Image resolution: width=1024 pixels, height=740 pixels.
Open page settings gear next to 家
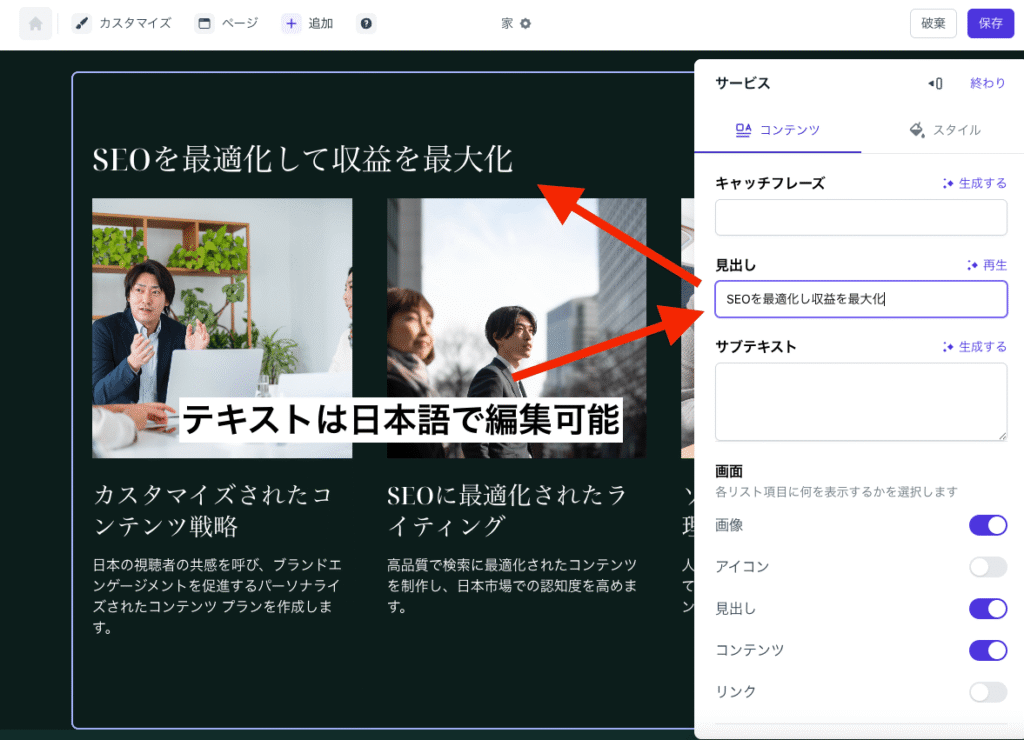coord(525,24)
